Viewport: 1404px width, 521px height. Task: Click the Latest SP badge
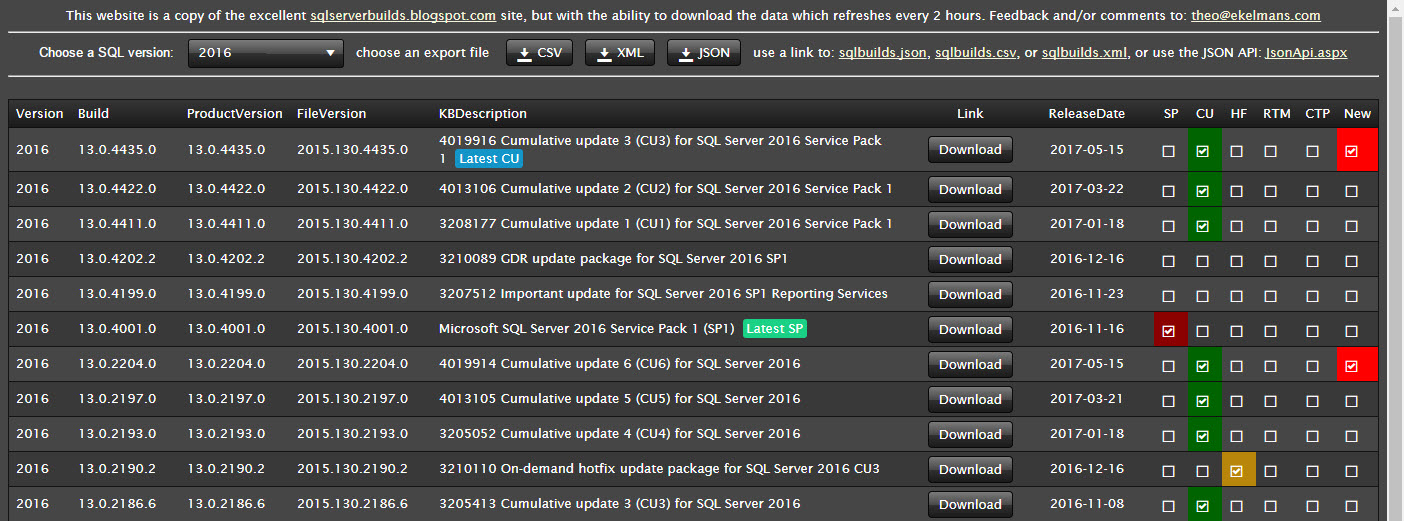tap(775, 329)
